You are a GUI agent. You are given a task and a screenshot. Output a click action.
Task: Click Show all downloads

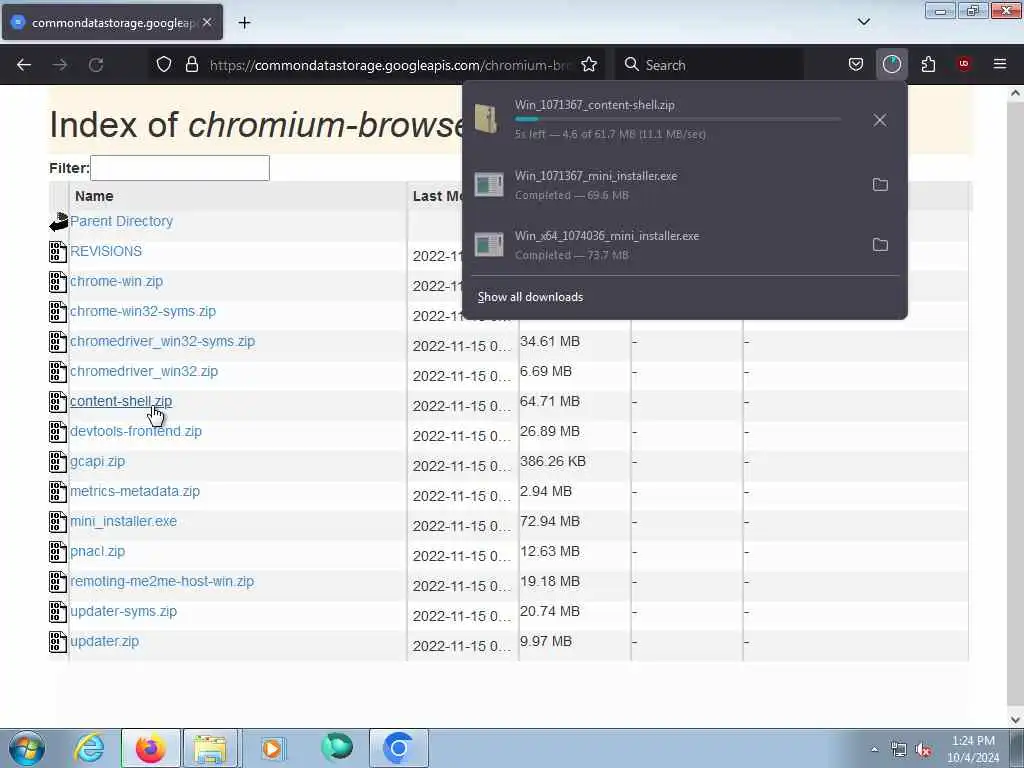point(530,297)
